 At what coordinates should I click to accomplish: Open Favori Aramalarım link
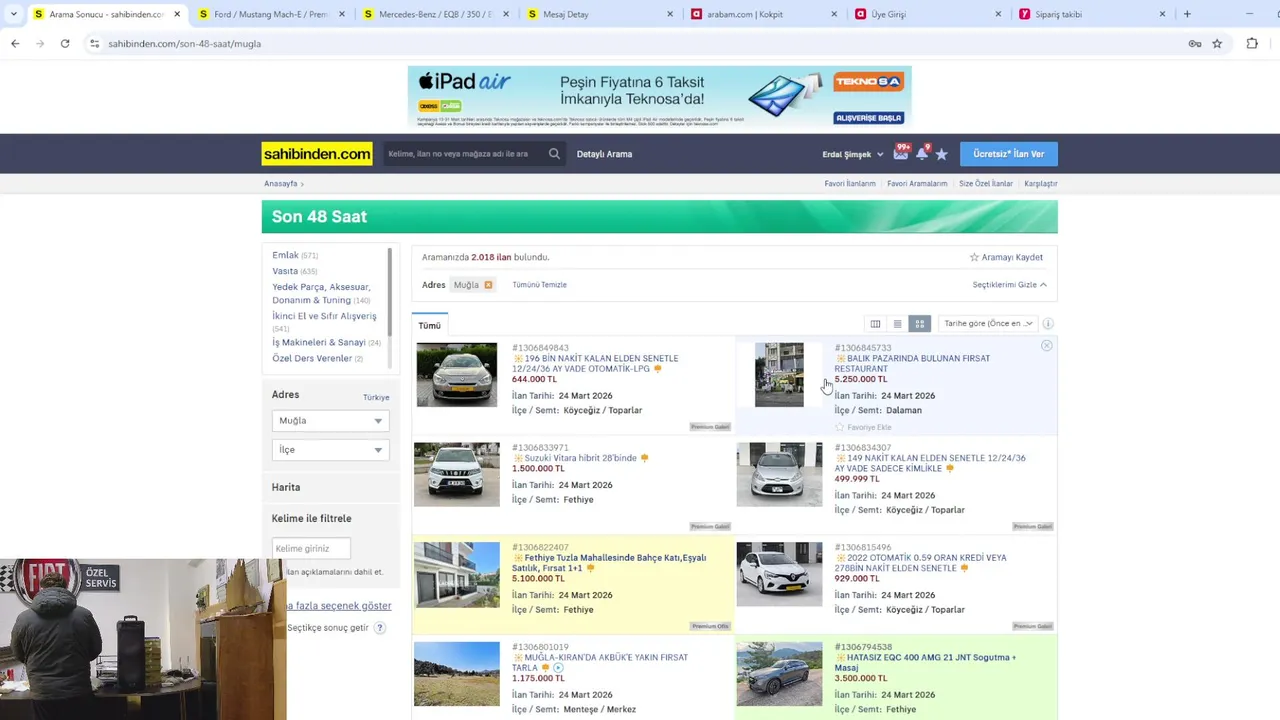point(917,184)
